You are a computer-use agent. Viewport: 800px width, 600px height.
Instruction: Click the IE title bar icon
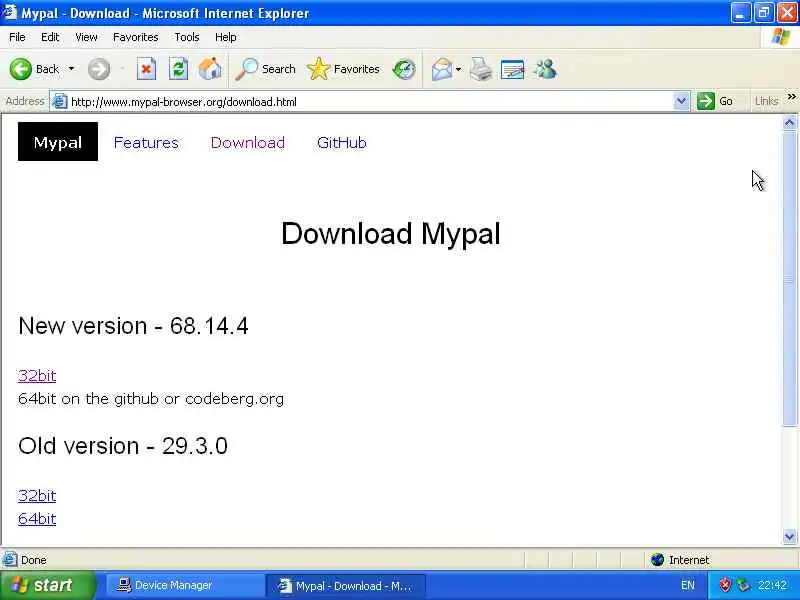pos(10,12)
